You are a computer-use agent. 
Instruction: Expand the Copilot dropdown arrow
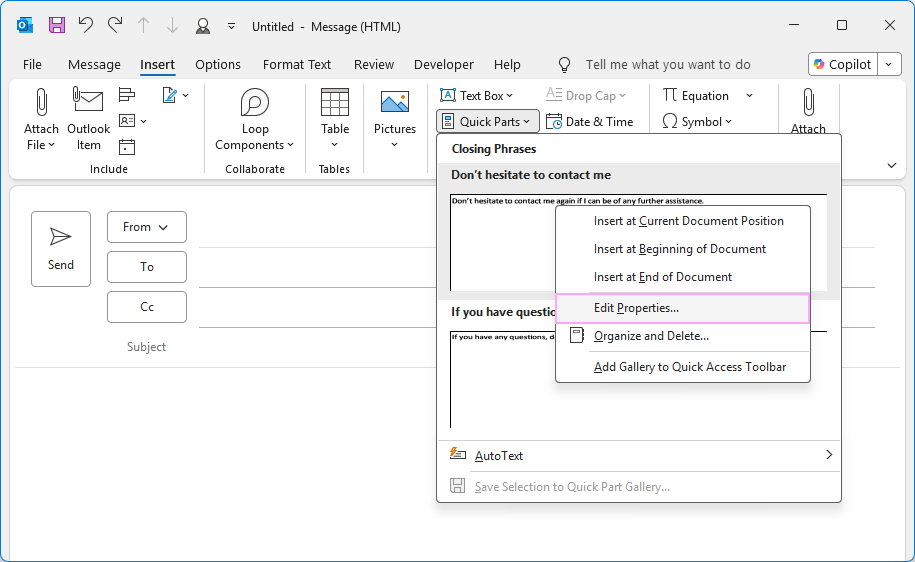[x=889, y=64]
